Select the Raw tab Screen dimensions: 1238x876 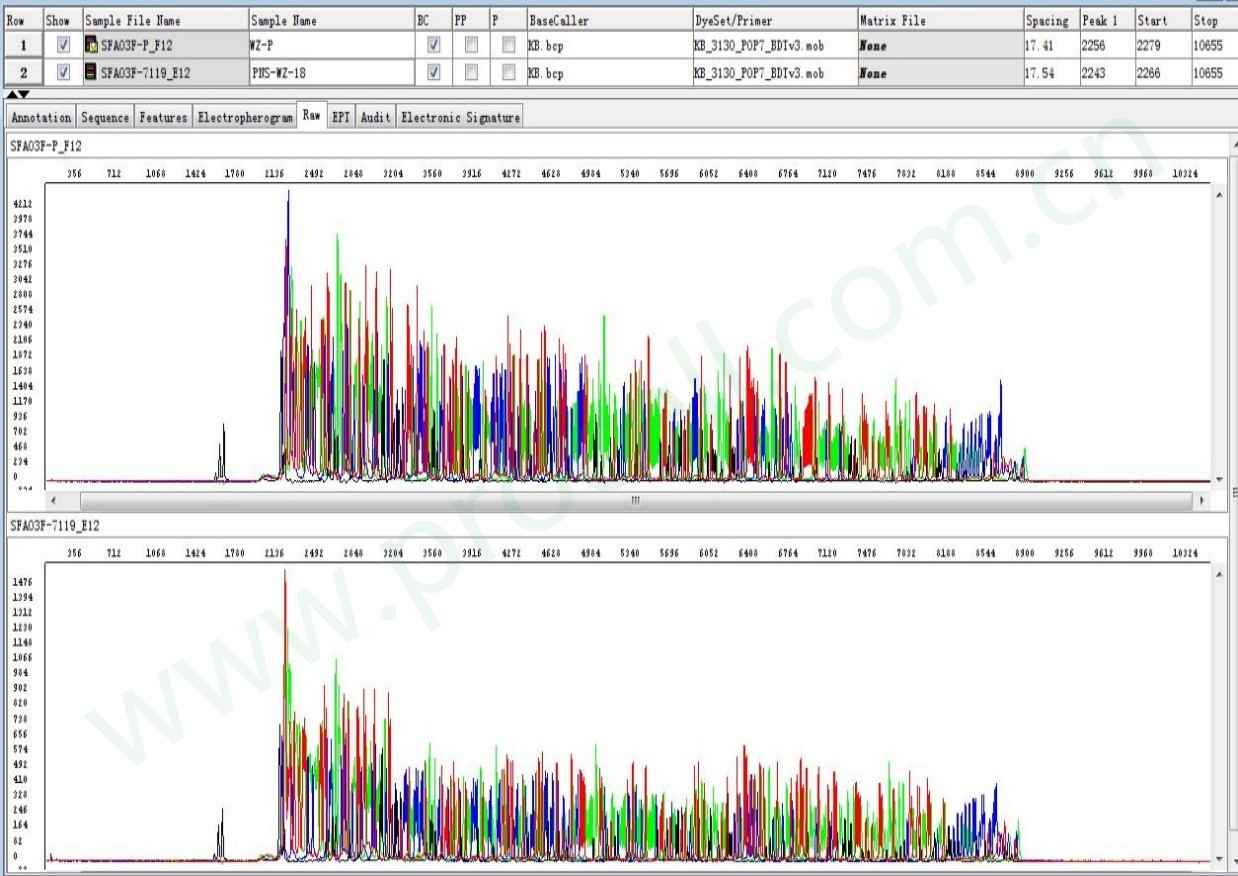[312, 116]
